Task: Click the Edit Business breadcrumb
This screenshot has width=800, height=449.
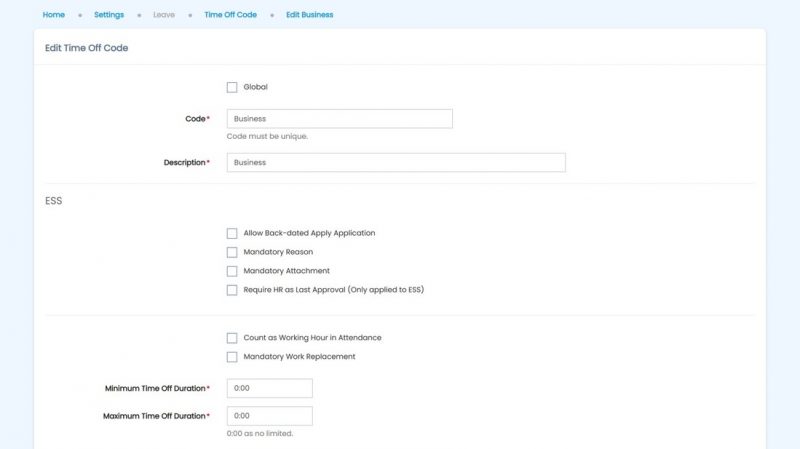Action: 309,15
